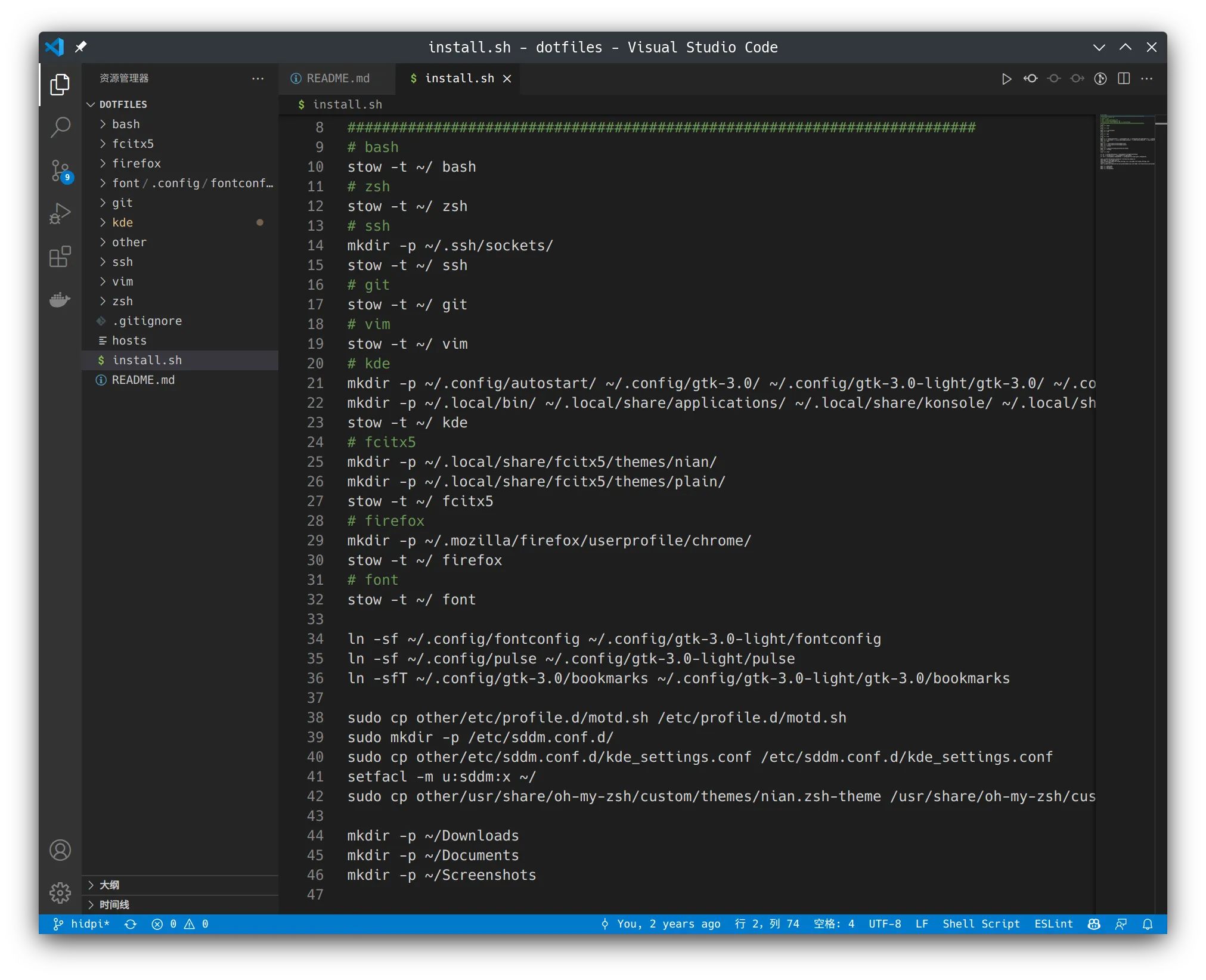Change the Shell Script language mode
This screenshot has height=980, width=1206.
(x=981, y=924)
